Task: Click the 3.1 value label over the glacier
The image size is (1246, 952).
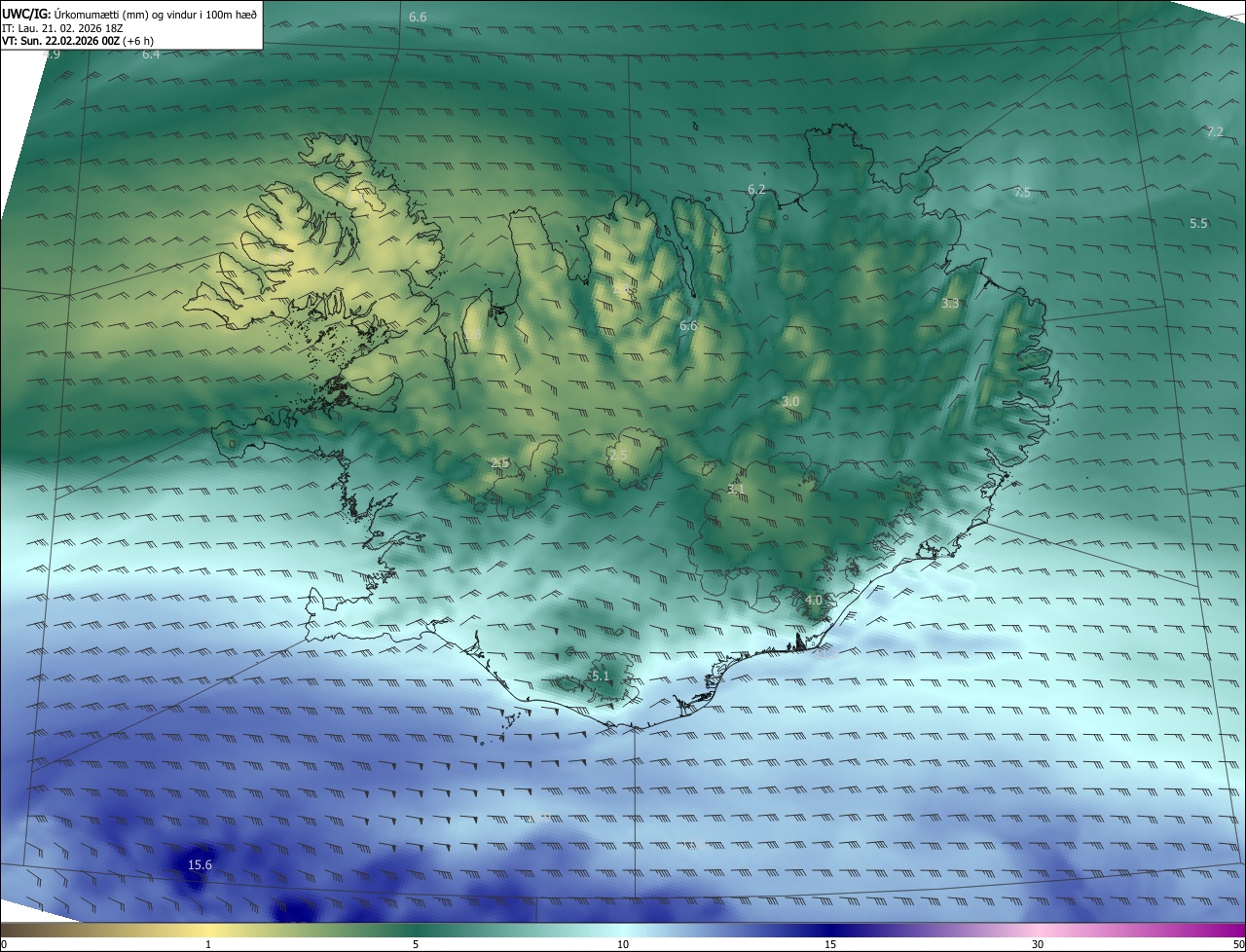Action: [736, 490]
